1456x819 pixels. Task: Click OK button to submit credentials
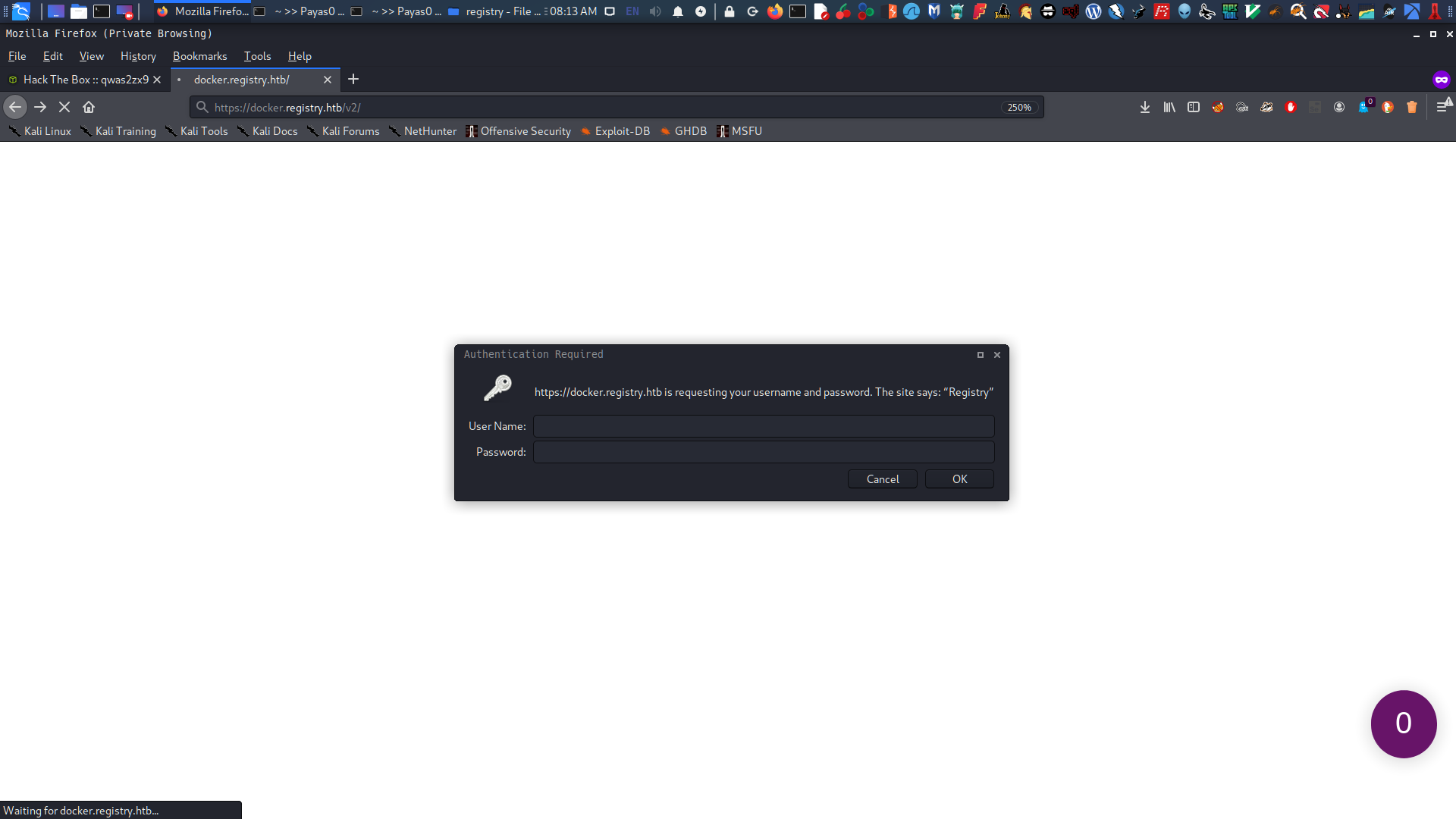coord(958,479)
